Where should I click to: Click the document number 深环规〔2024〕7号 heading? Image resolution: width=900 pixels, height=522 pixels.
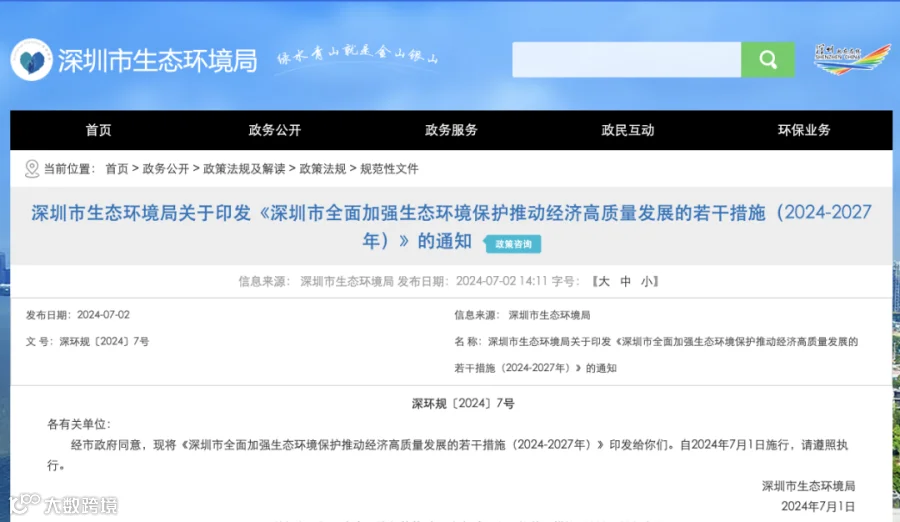[463, 404]
